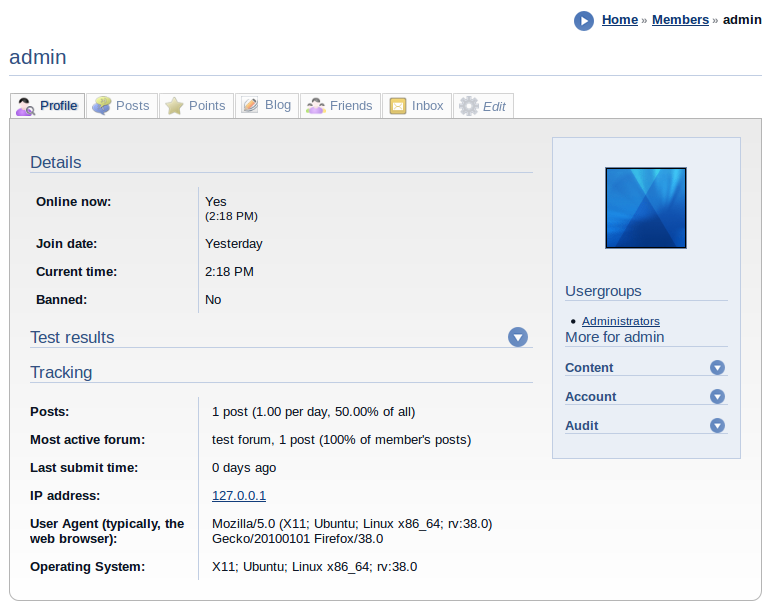This screenshot has height=608, width=772.
Task: Go to Members in breadcrumbs
Action: (680, 20)
